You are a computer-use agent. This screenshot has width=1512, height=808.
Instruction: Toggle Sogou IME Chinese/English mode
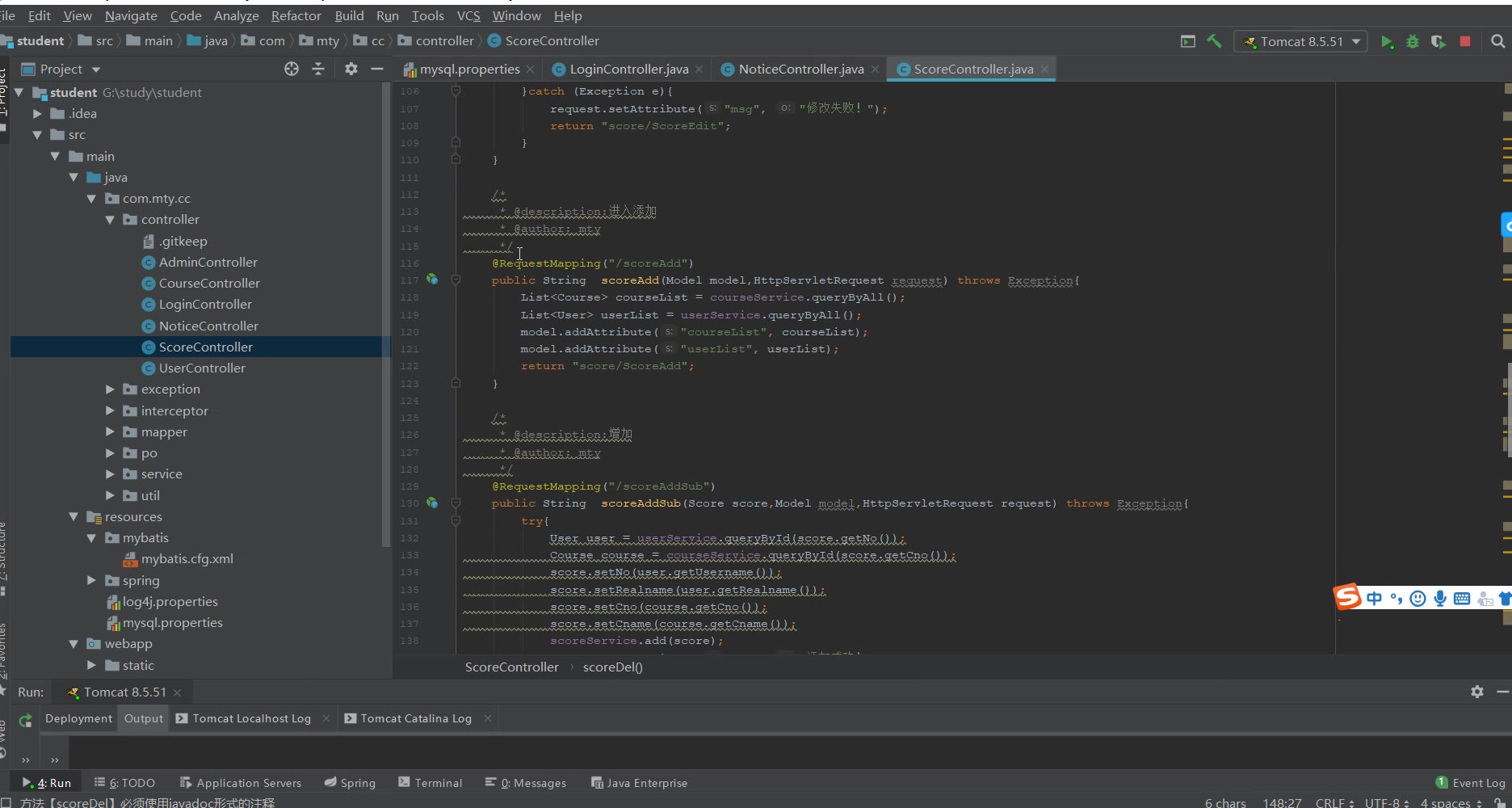[1374, 599]
